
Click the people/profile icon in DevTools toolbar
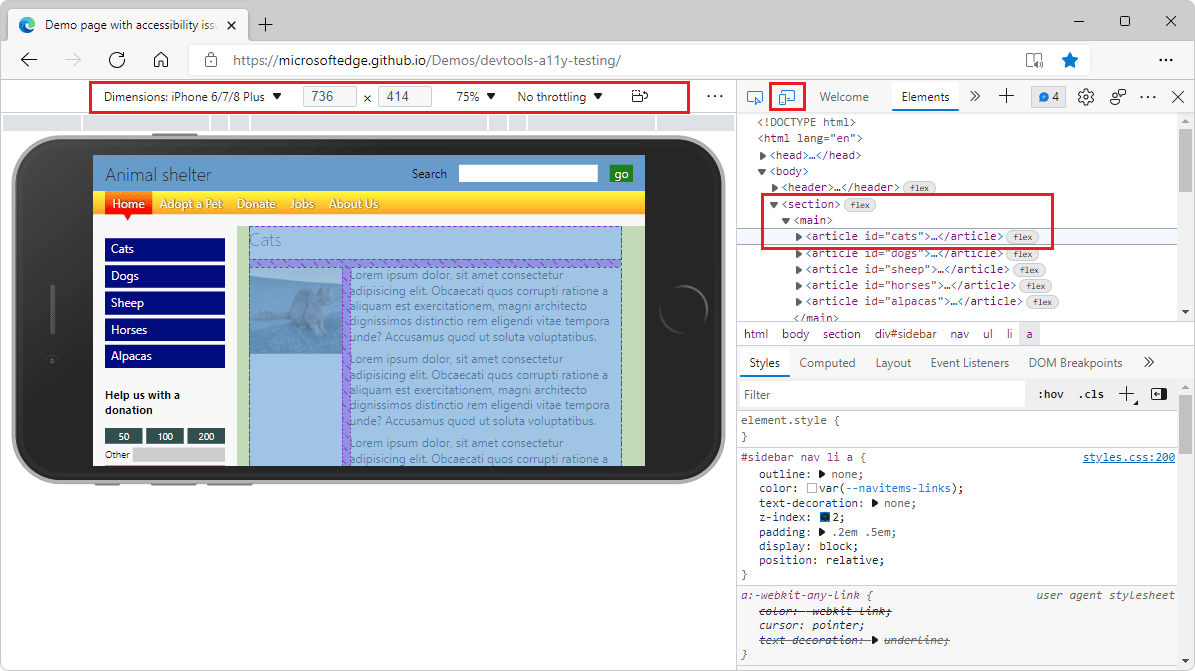point(1117,96)
